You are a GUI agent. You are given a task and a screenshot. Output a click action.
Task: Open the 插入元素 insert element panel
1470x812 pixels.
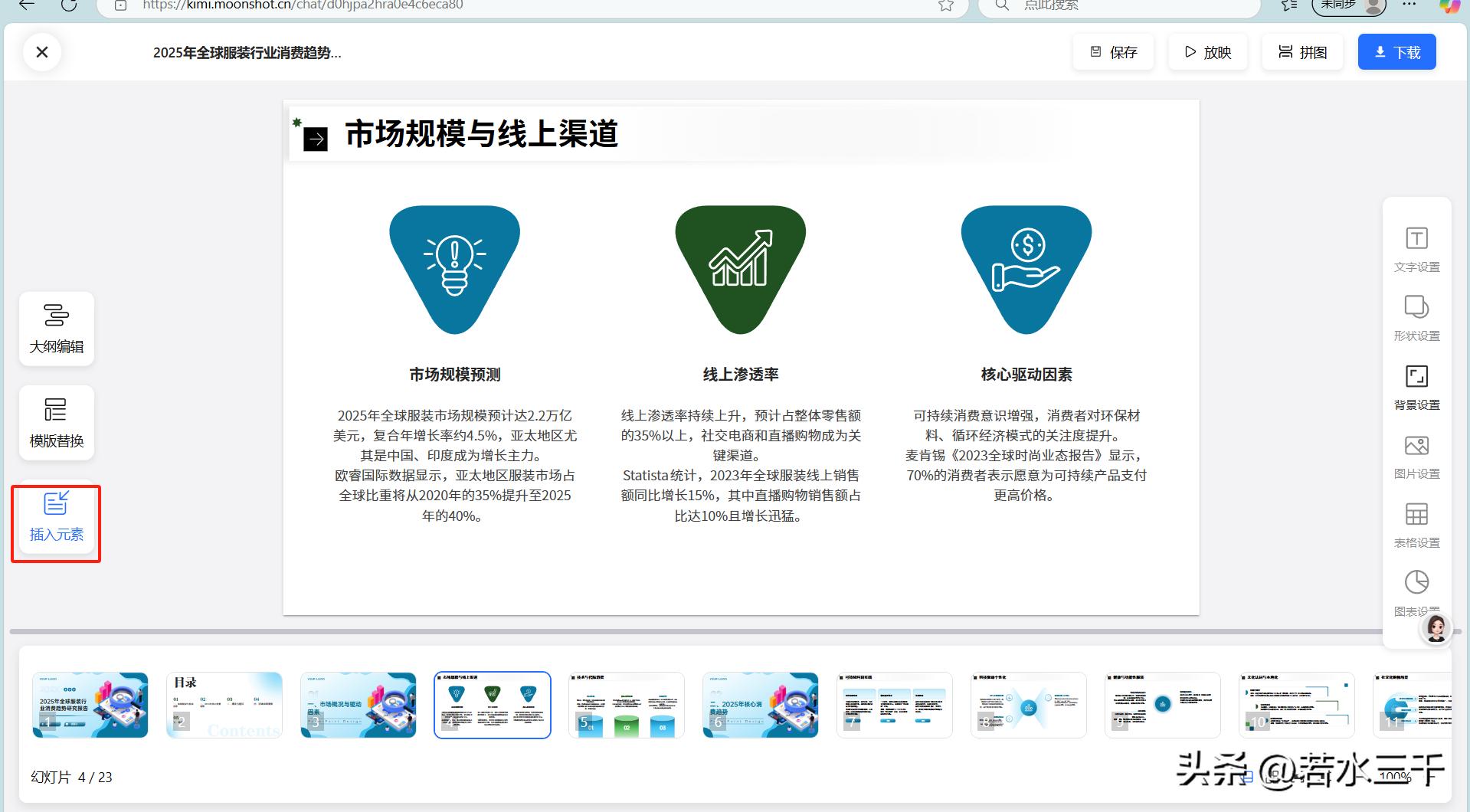click(x=57, y=517)
